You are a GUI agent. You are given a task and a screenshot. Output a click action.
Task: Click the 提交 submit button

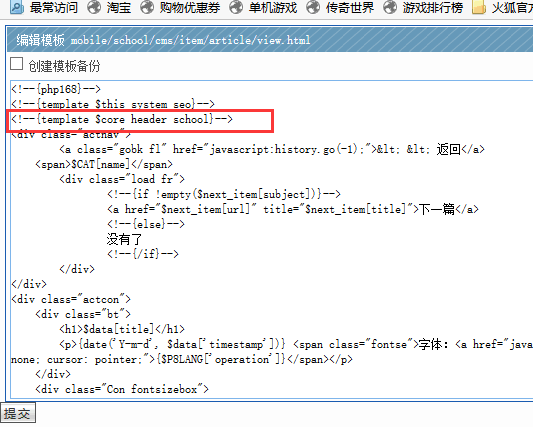18,413
